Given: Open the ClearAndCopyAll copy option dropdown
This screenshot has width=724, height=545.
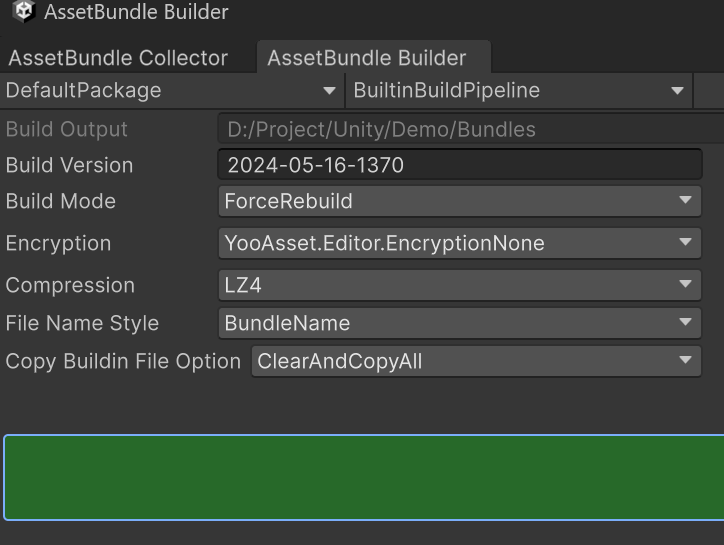Looking at the screenshot, I should (x=476, y=361).
